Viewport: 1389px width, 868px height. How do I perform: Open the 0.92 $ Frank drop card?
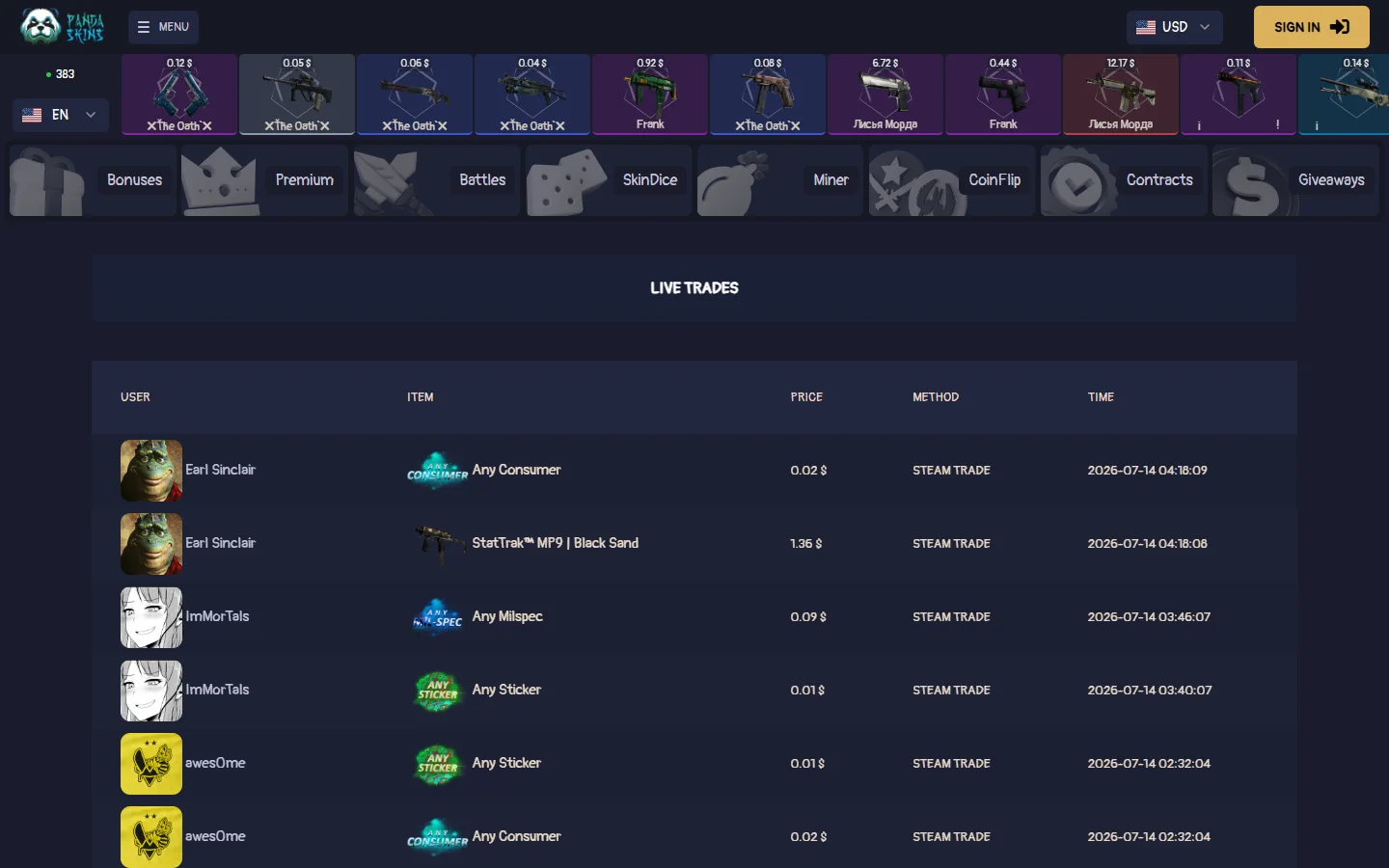[650, 94]
